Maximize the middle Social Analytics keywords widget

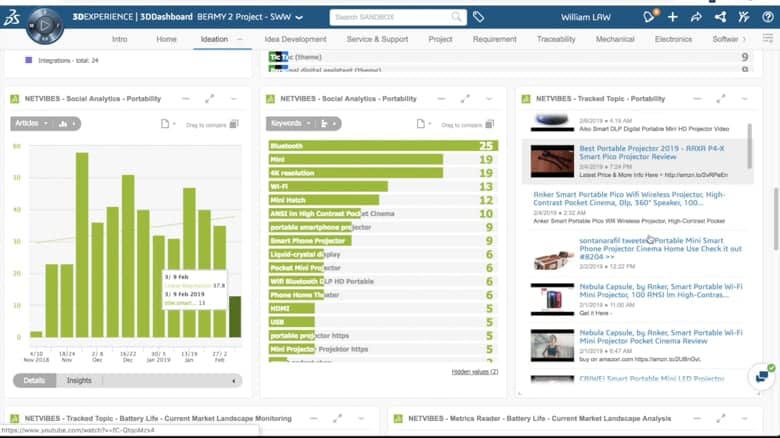click(465, 99)
